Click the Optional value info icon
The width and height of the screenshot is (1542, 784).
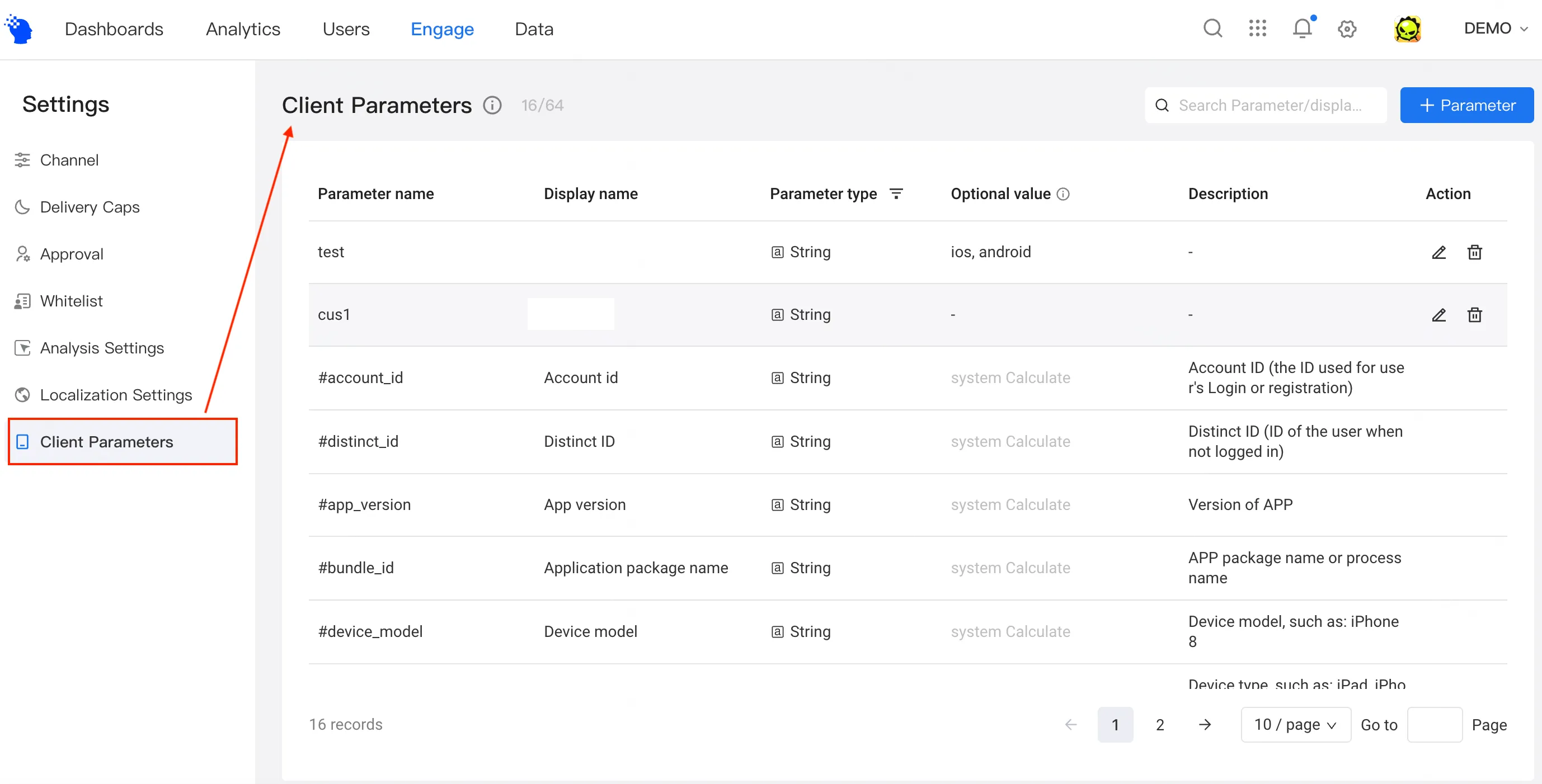1063,194
